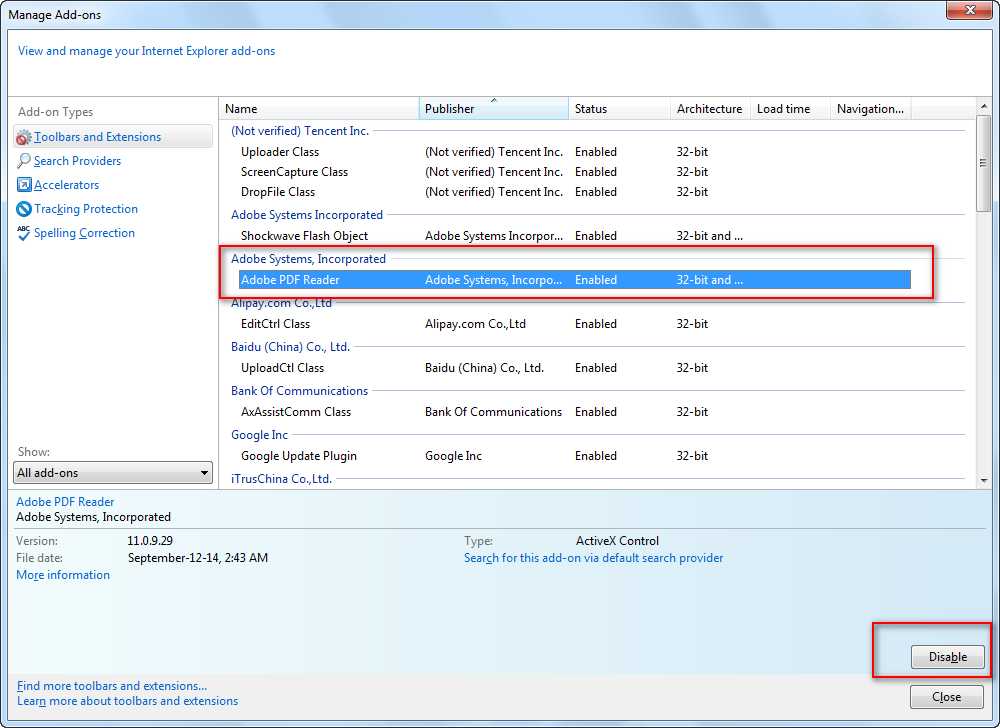Sort by the Status column header

pos(619,109)
